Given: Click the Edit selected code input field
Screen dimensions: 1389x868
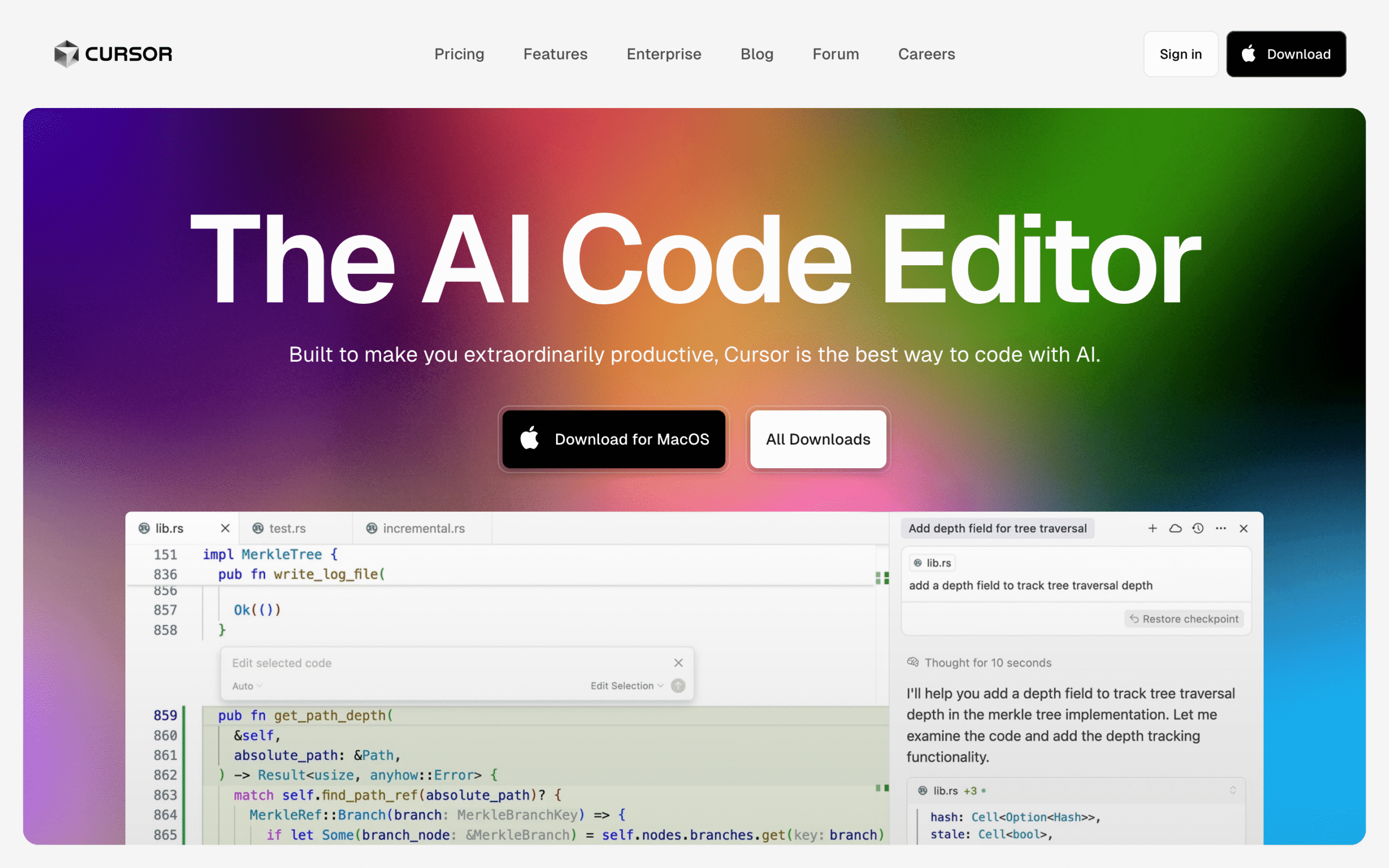Looking at the screenshot, I should [448, 662].
